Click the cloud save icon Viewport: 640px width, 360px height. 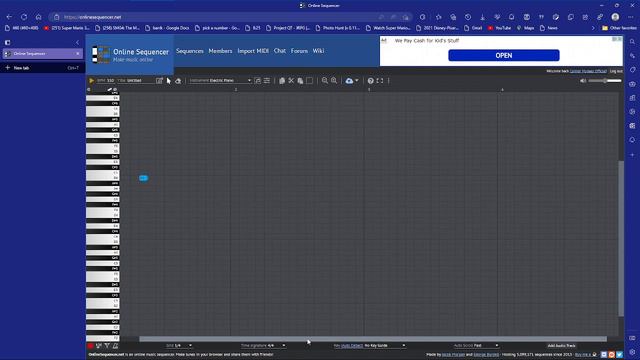[349, 81]
